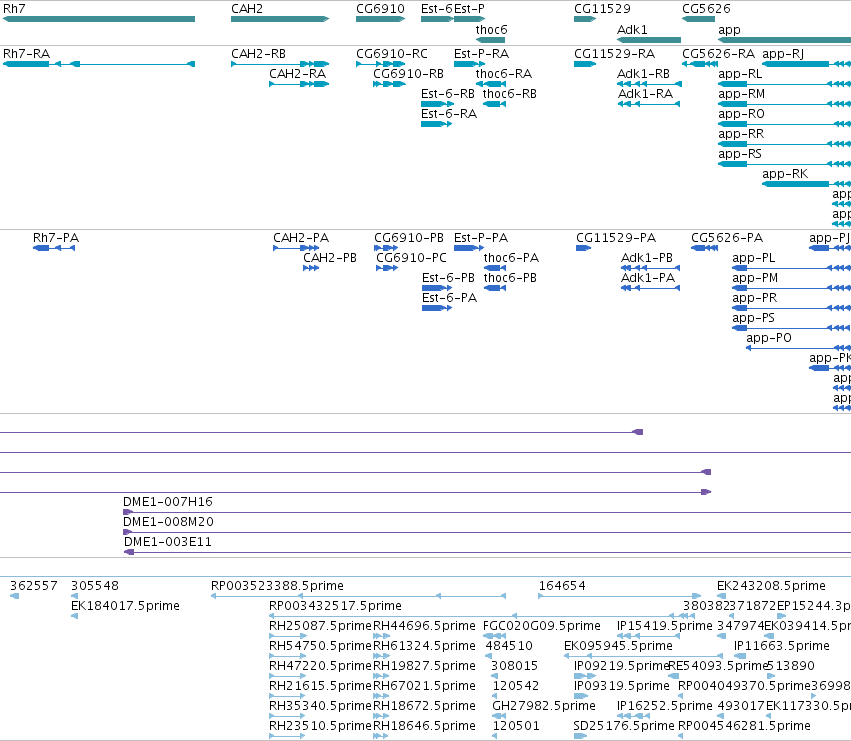Select the RP003523388.5prime label

click(x=277, y=586)
